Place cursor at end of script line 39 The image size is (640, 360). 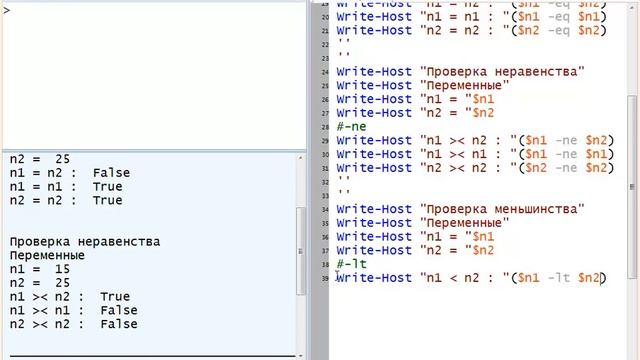(607, 278)
